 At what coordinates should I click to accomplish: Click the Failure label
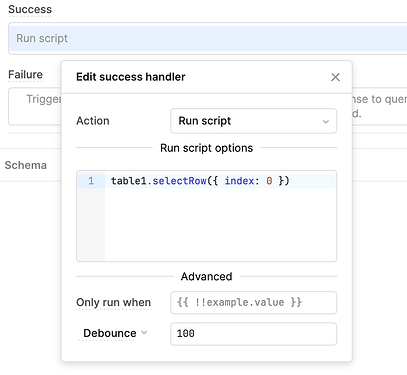[x=25, y=74]
